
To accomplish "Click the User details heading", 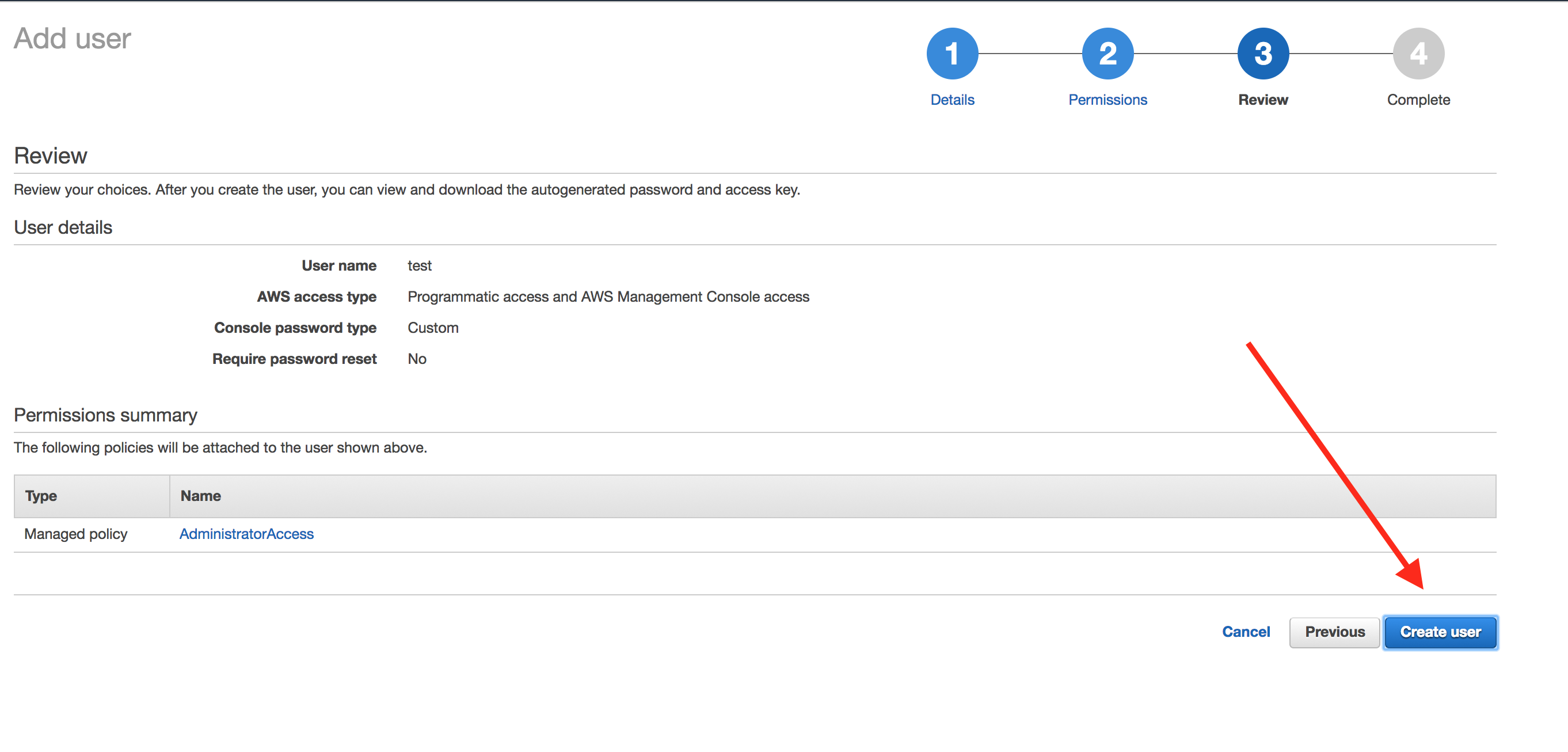I will click(x=63, y=228).
